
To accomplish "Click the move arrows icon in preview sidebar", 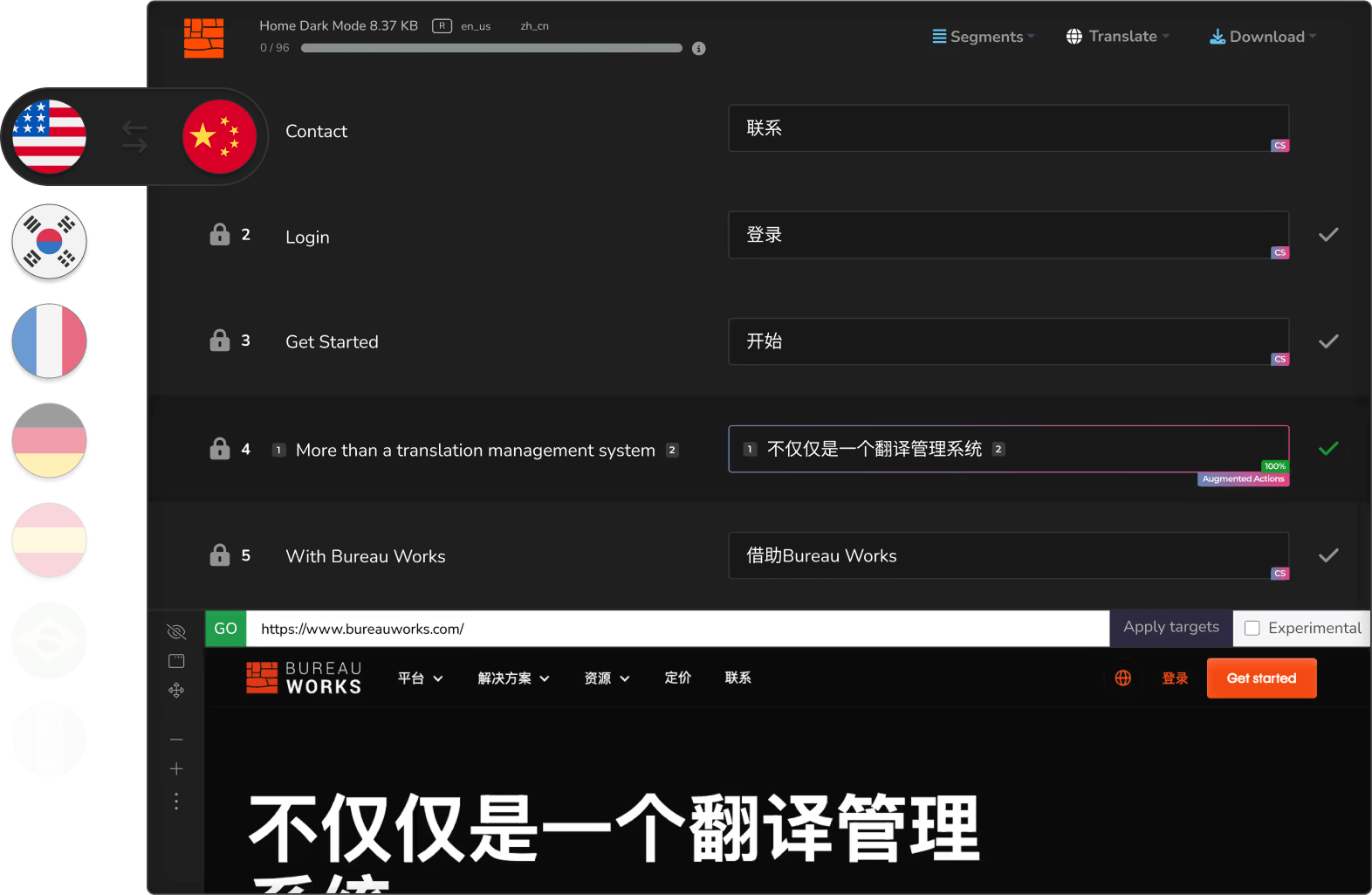I will coord(176,691).
